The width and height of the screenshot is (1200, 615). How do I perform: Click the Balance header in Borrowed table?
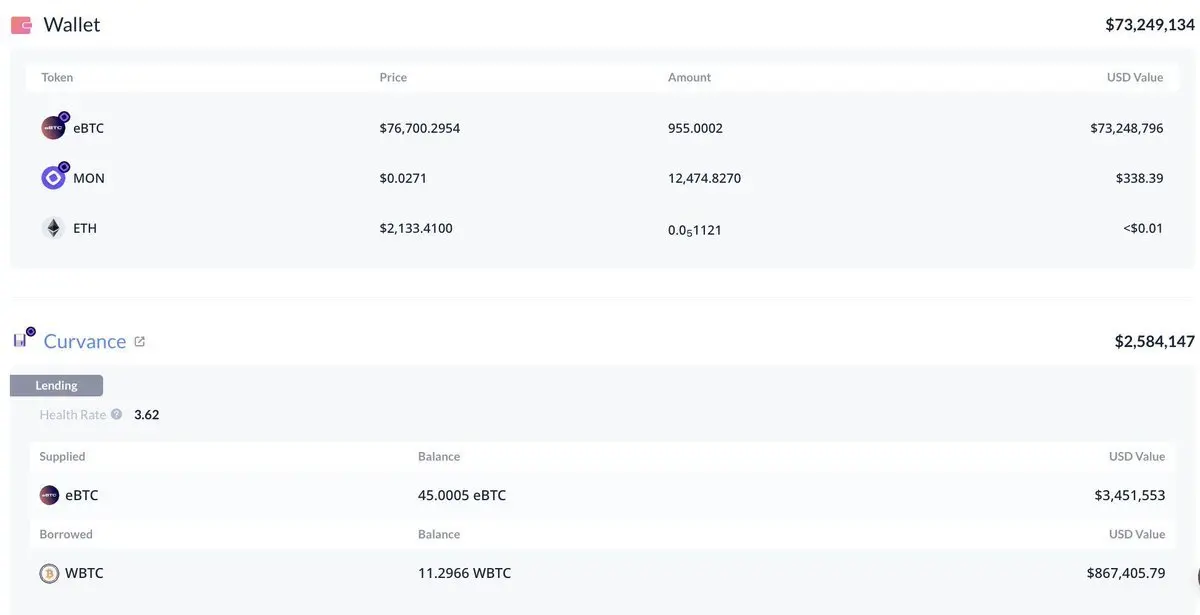click(439, 534)
